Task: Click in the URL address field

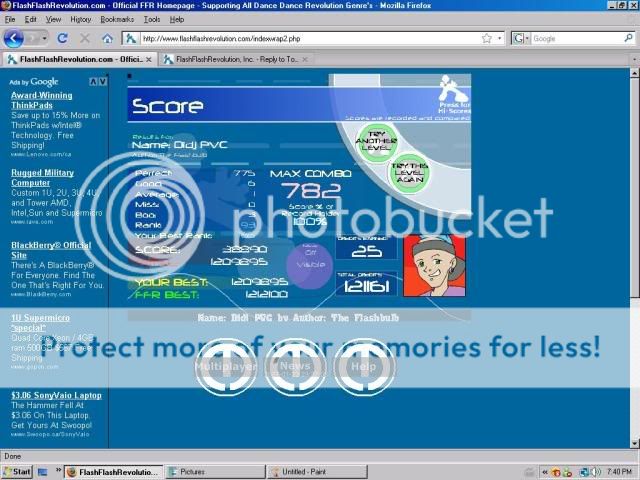Action: click(x=300, y=38)
